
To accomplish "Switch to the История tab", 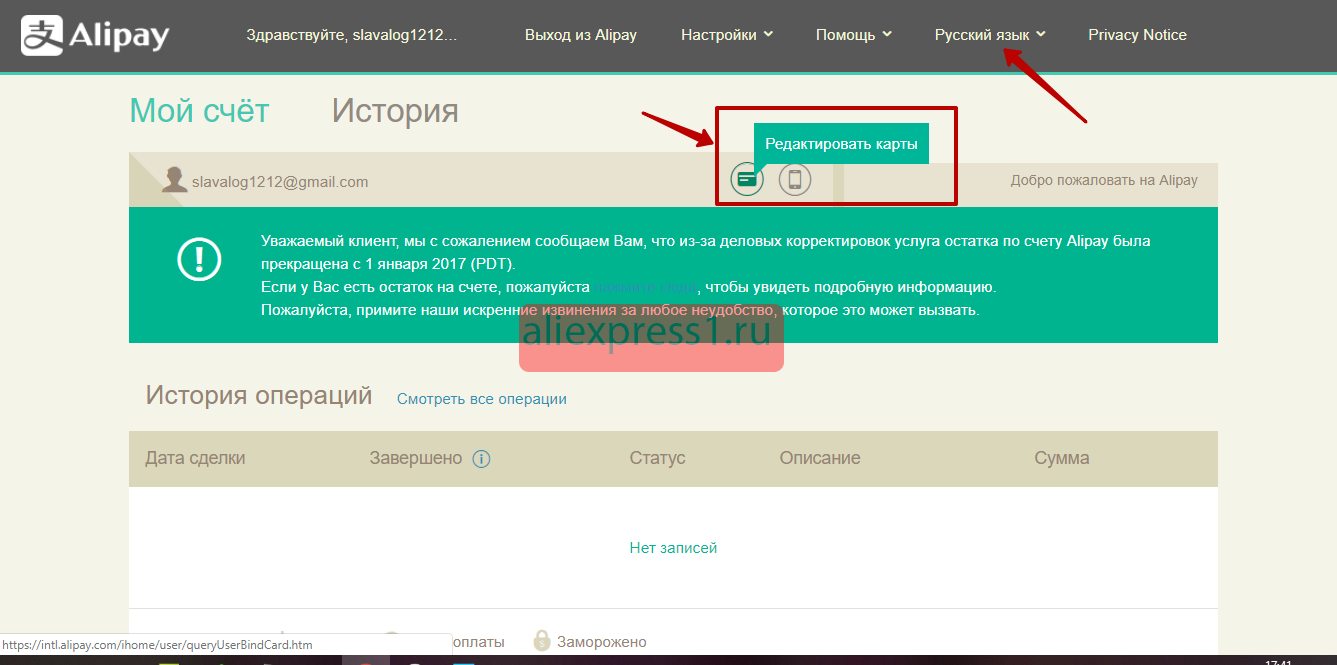I will (395, 111).
